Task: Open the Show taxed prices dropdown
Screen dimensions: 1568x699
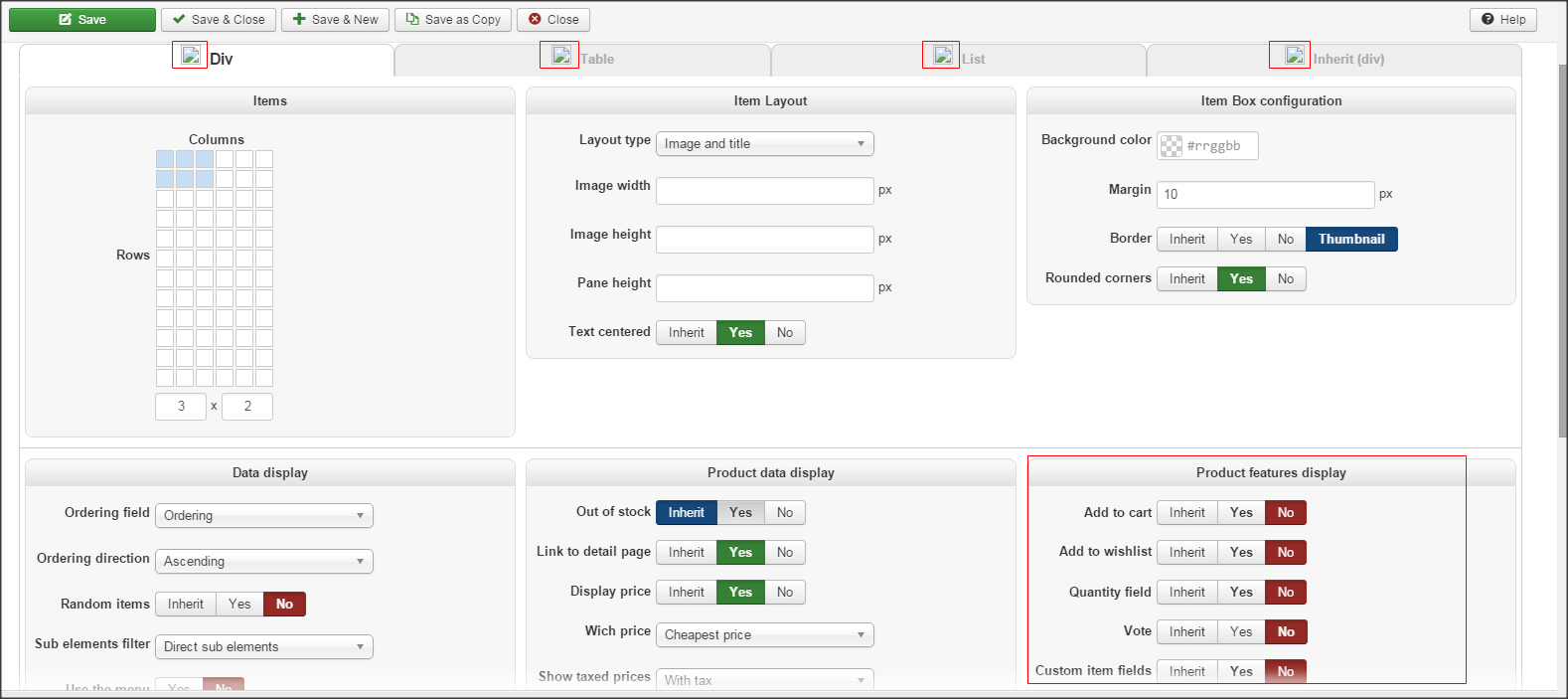Action: click(x=765, y=680)
